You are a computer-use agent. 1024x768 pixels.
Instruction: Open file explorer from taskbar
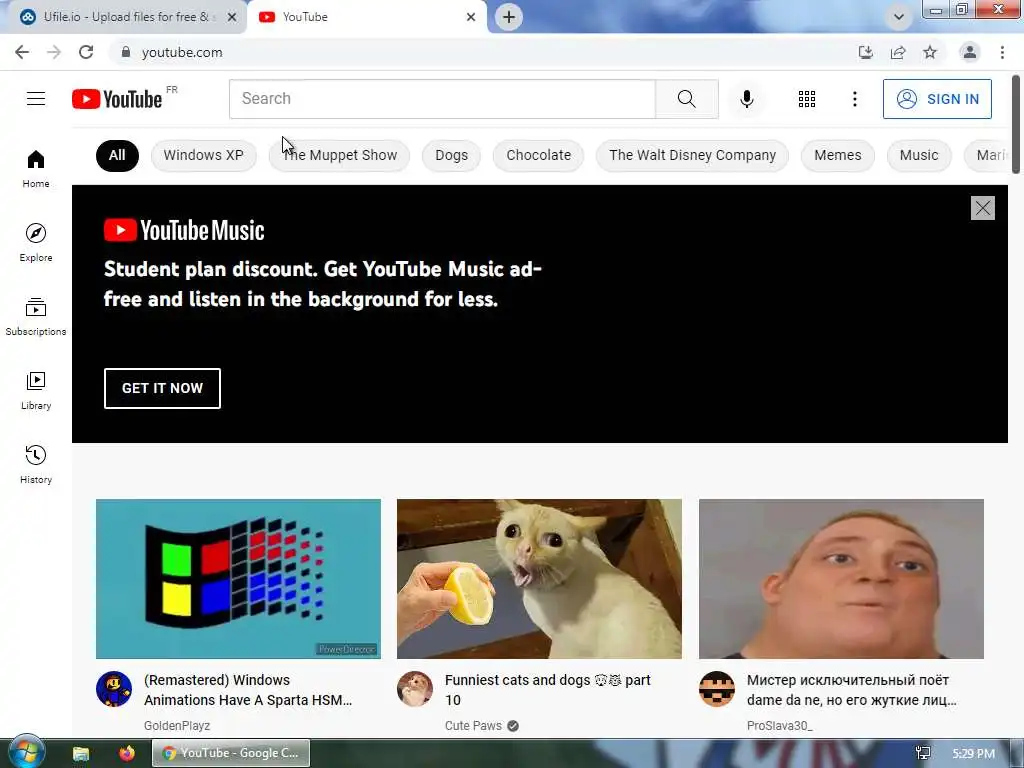click(81, 754)
